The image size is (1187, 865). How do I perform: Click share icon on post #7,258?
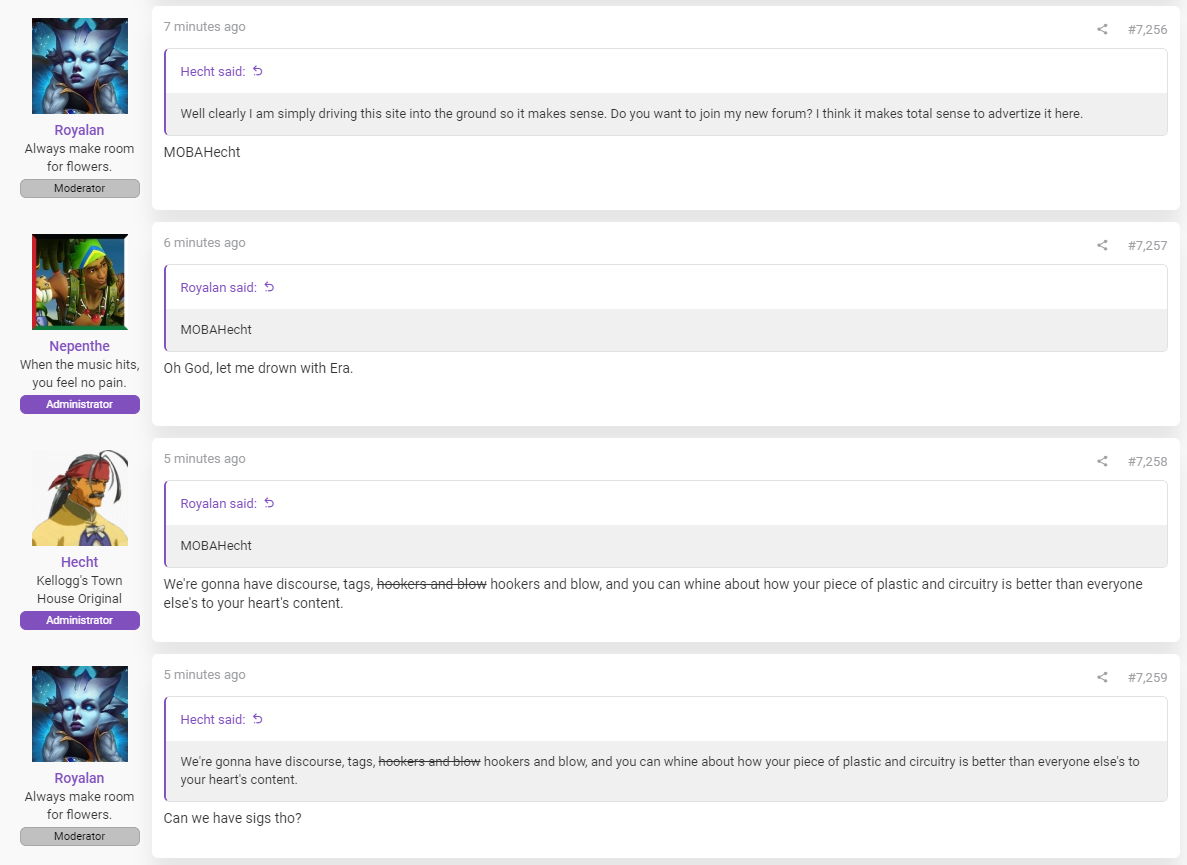click(1102, 462)
